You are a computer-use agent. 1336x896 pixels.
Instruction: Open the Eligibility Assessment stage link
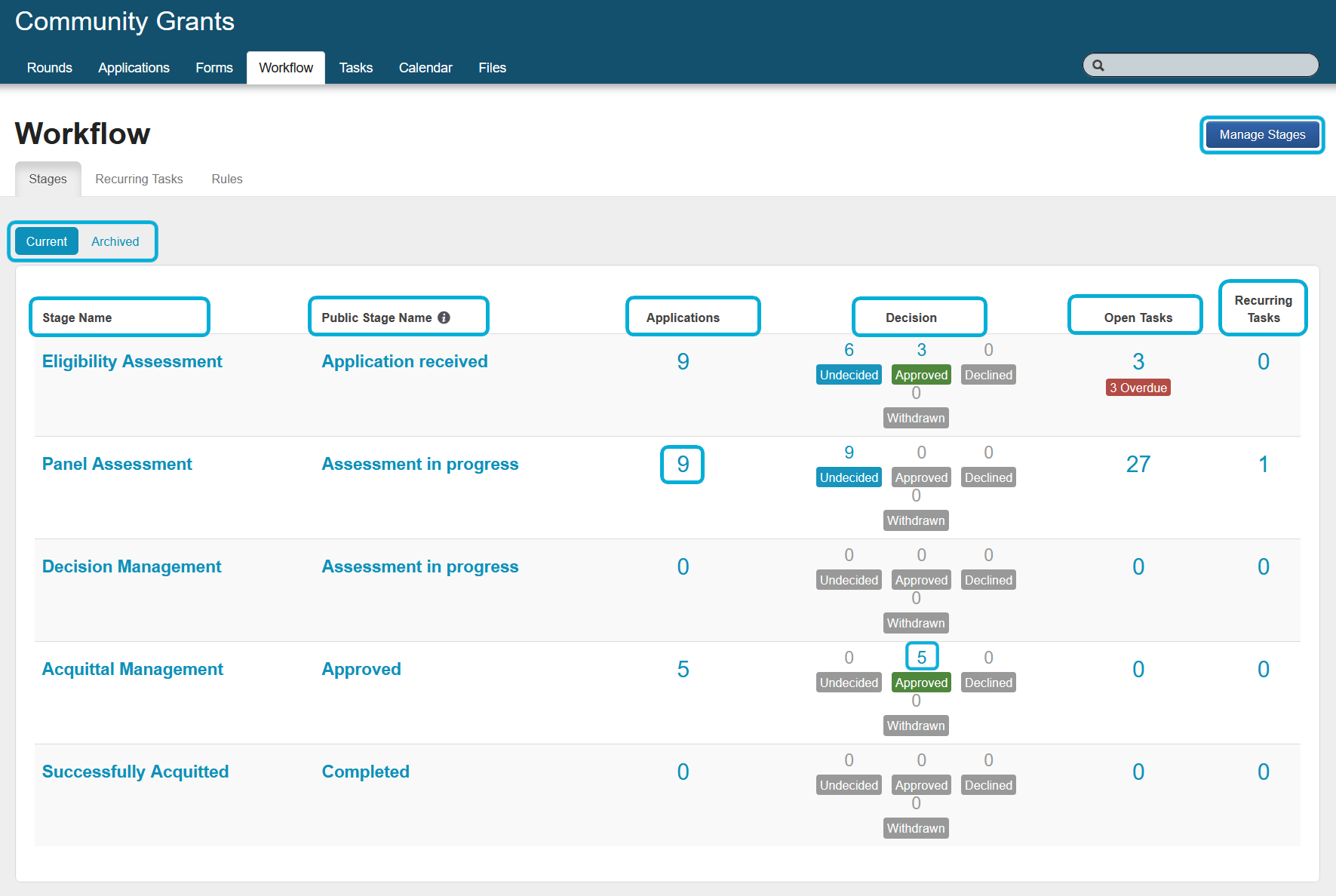click(x=132, y=361)
